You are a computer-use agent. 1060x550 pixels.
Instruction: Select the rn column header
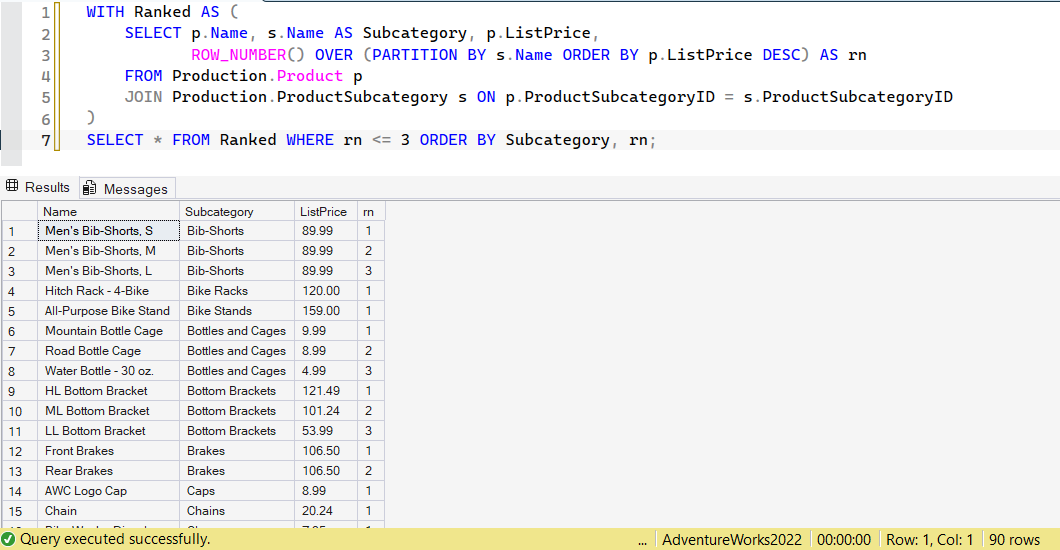370,211
